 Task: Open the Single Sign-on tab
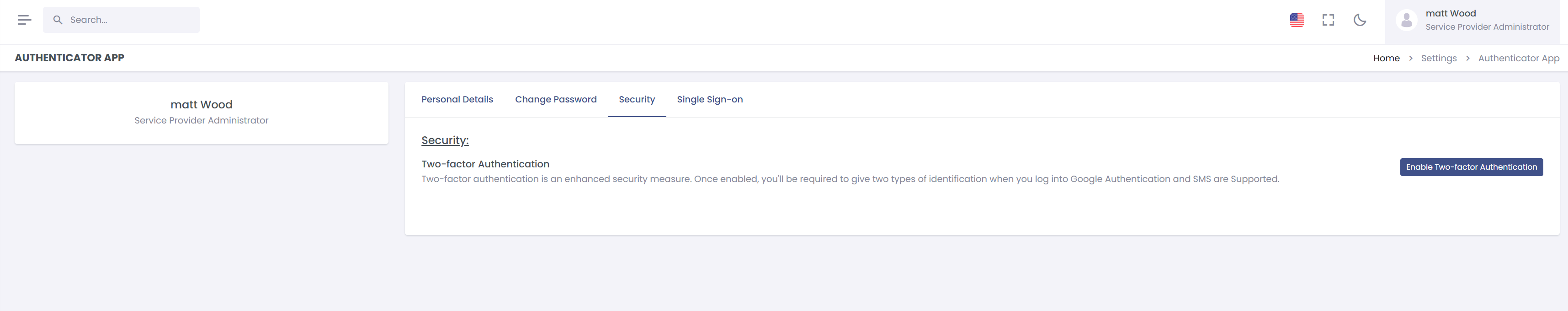[x=710, y=99]
